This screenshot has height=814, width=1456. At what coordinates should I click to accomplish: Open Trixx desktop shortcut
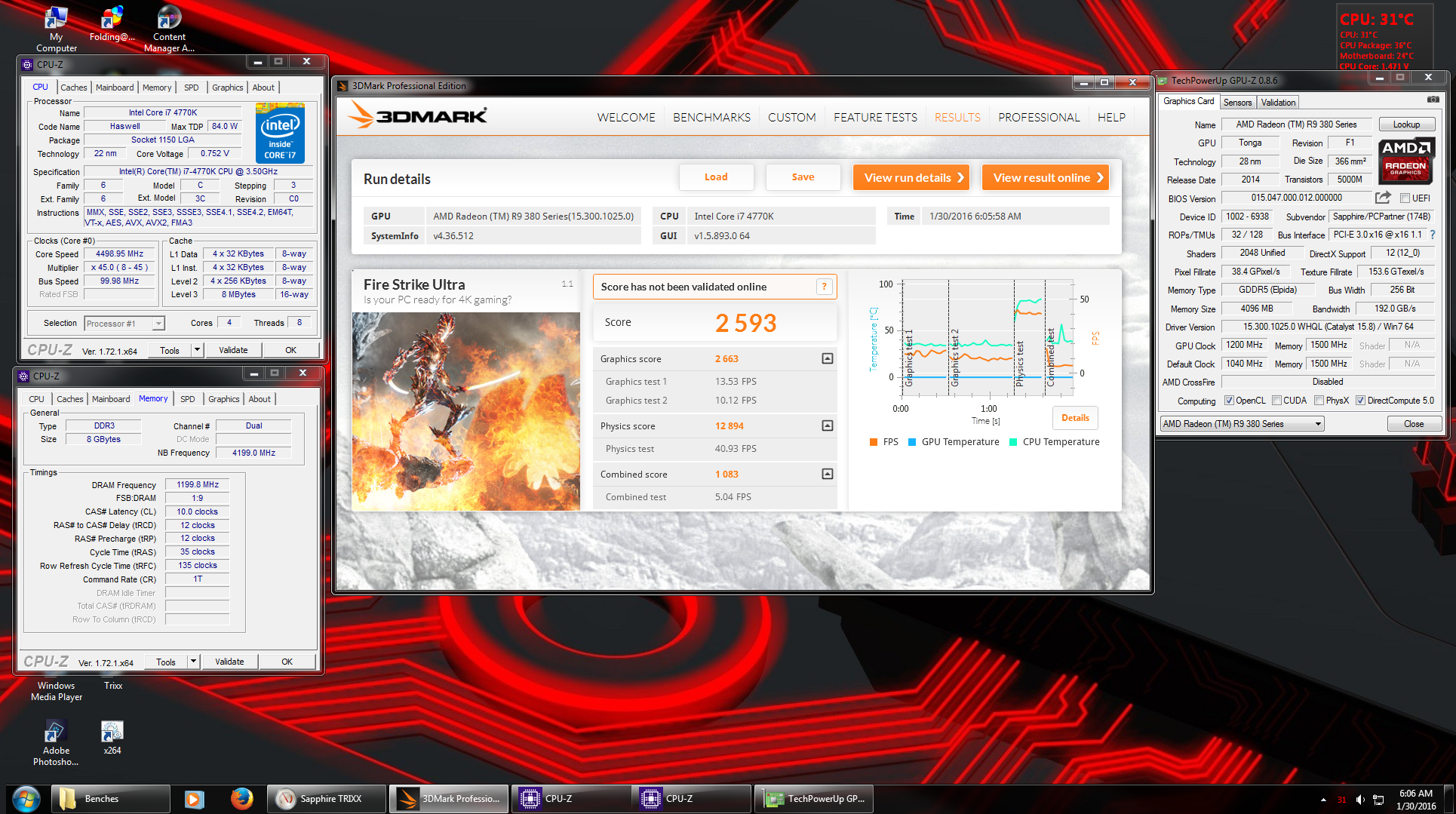(x=112, y=686)
